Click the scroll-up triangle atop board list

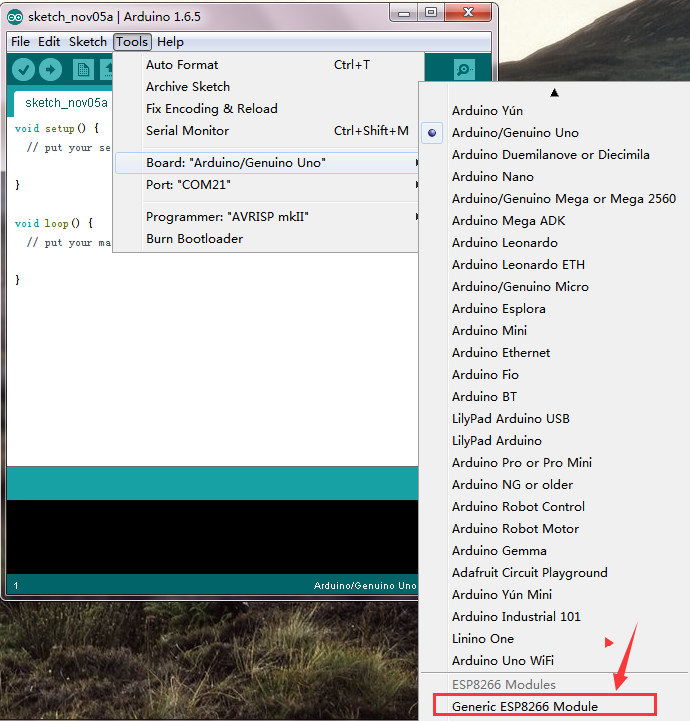554,93
